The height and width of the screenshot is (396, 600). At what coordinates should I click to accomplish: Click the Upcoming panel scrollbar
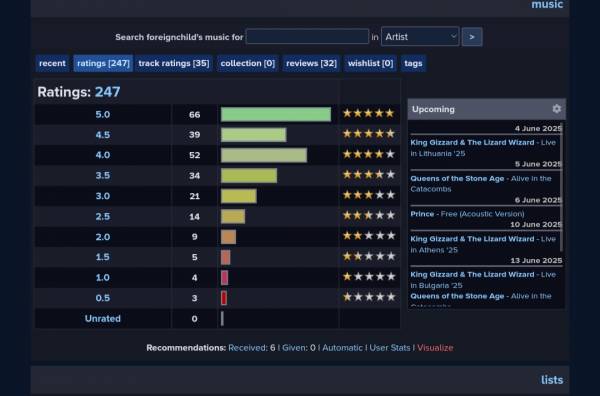click(x=561, y=187)
